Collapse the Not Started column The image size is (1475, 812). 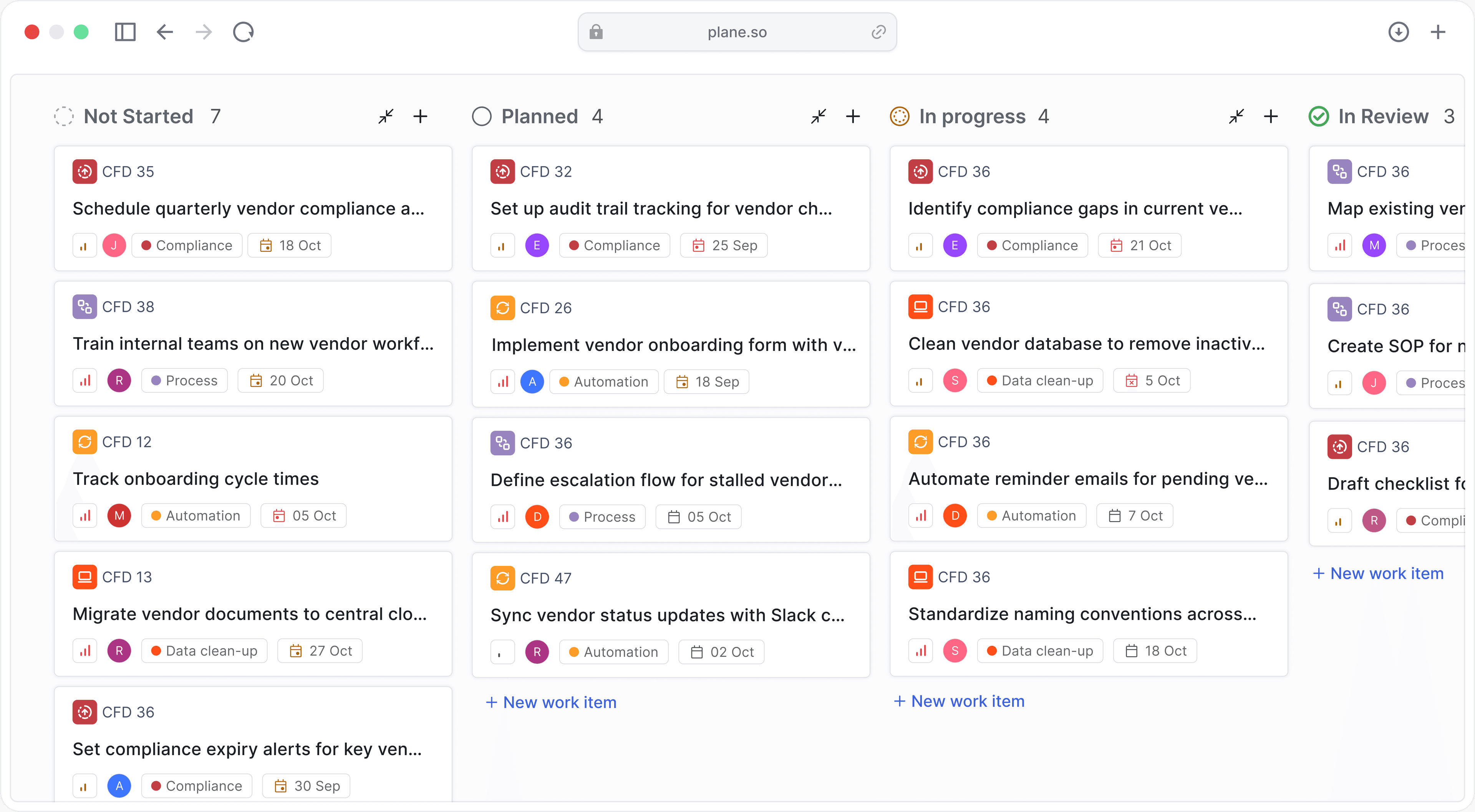pos(386,116)
